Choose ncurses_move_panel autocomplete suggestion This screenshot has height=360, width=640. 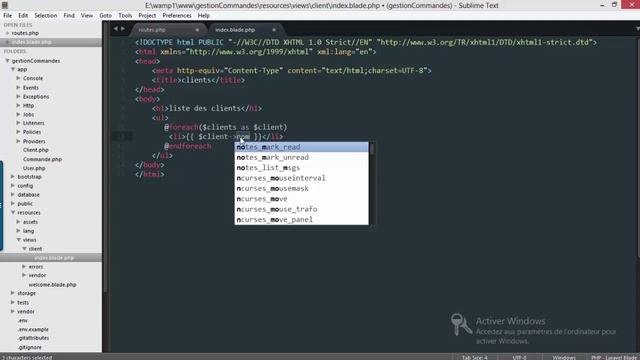[302, 220]
